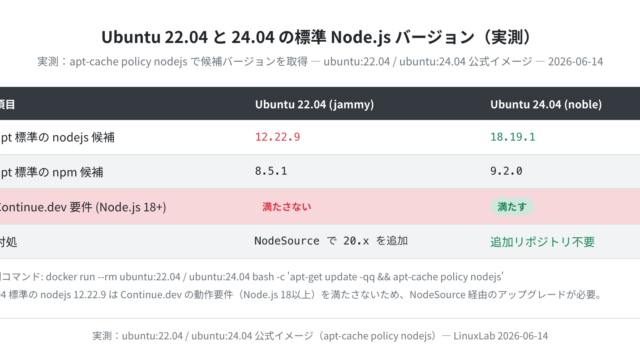Click the docker run command note line
Image resolution: width=640 pixels, height=360 pixels.
tap(251, 277)
